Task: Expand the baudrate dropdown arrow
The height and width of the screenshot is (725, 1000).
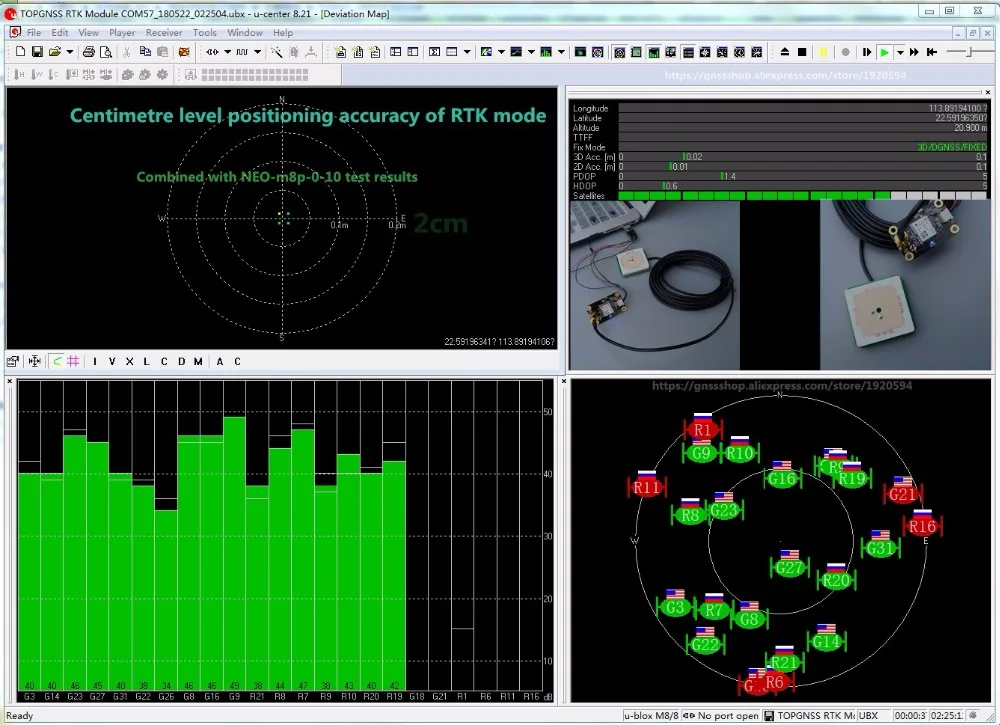Action: tap(257, 52)
